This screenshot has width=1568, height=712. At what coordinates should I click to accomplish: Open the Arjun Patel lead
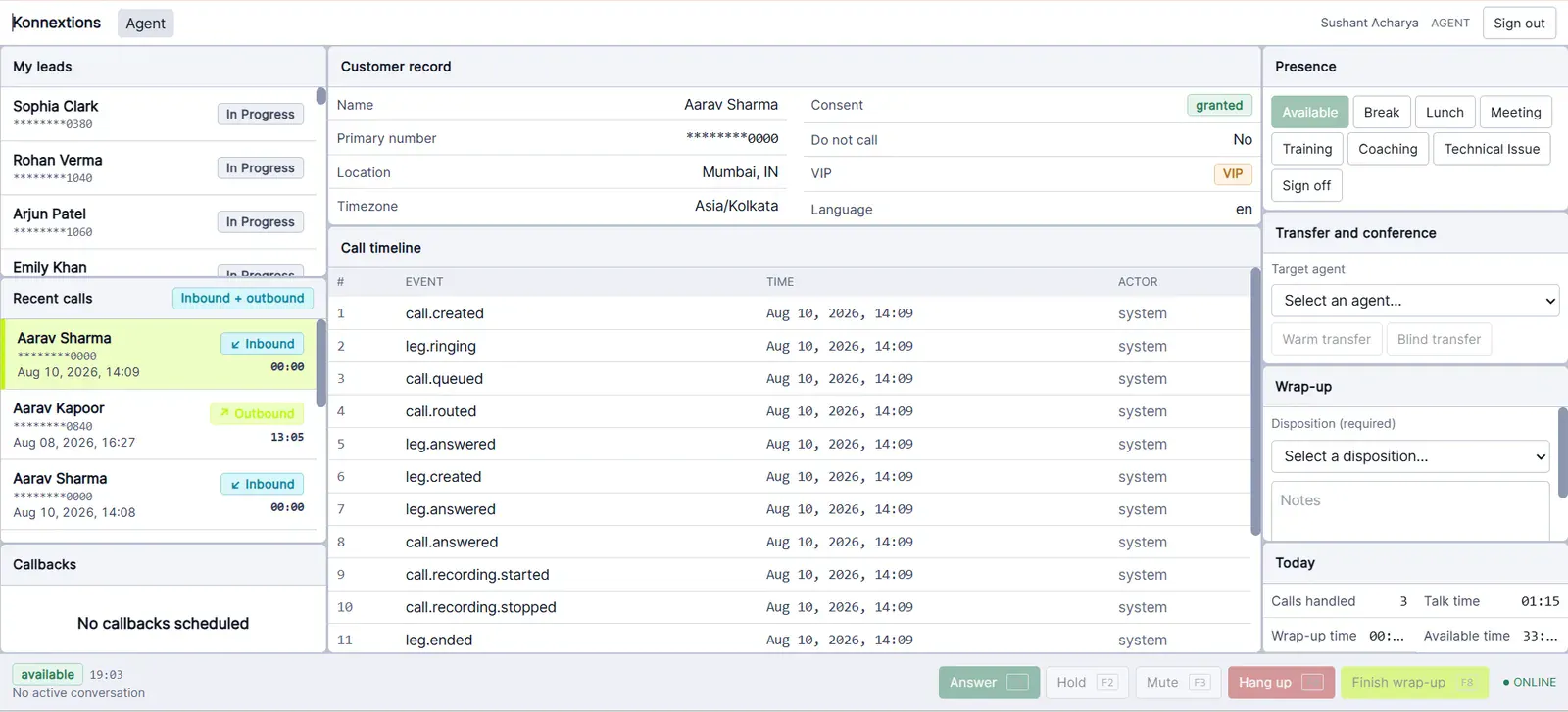[159, 222]
